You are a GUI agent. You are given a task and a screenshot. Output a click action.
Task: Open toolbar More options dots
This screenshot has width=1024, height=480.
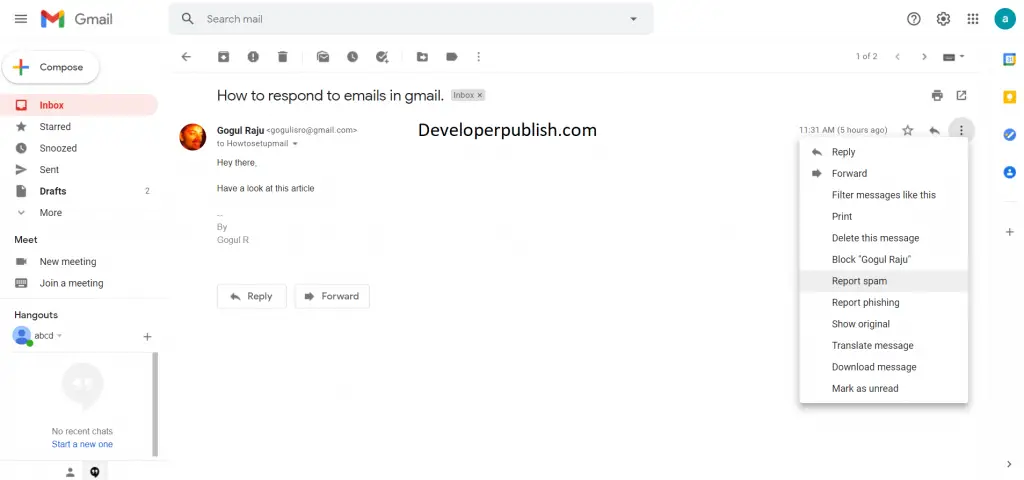tap(479, 57)
